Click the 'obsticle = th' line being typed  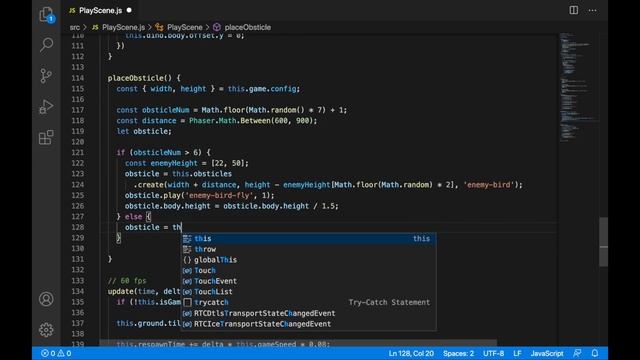(x=153, y=227)
